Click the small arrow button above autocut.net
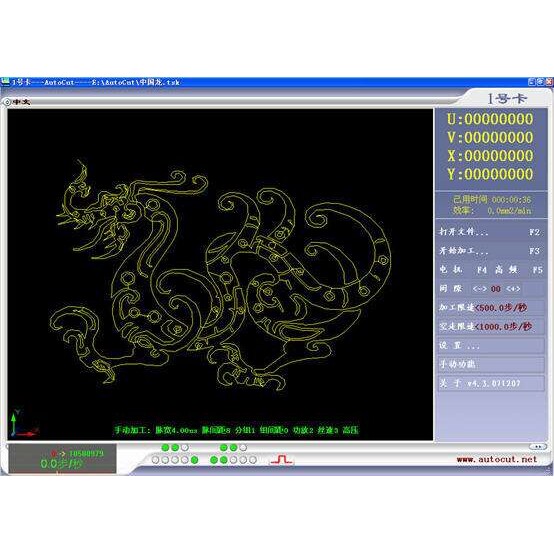554x554 pixels. point(538,447)
